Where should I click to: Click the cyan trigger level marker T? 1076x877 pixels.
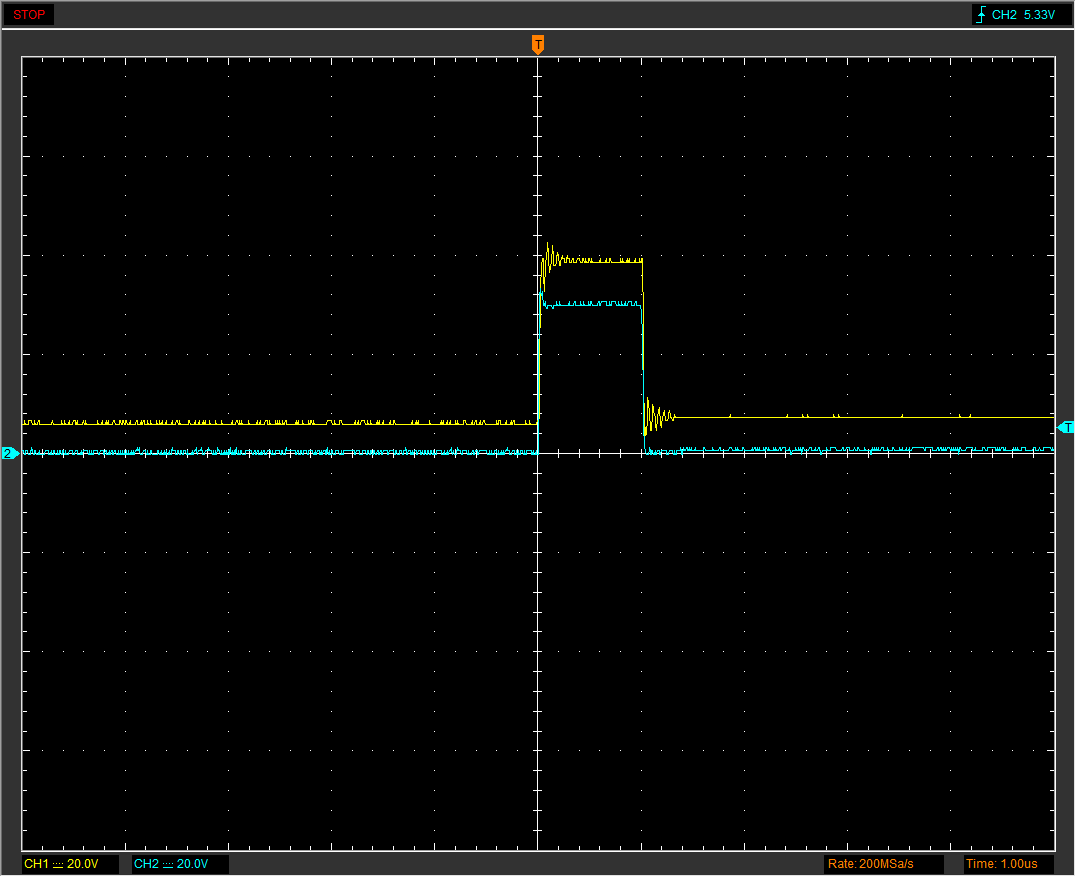[x=1066, y=428]
